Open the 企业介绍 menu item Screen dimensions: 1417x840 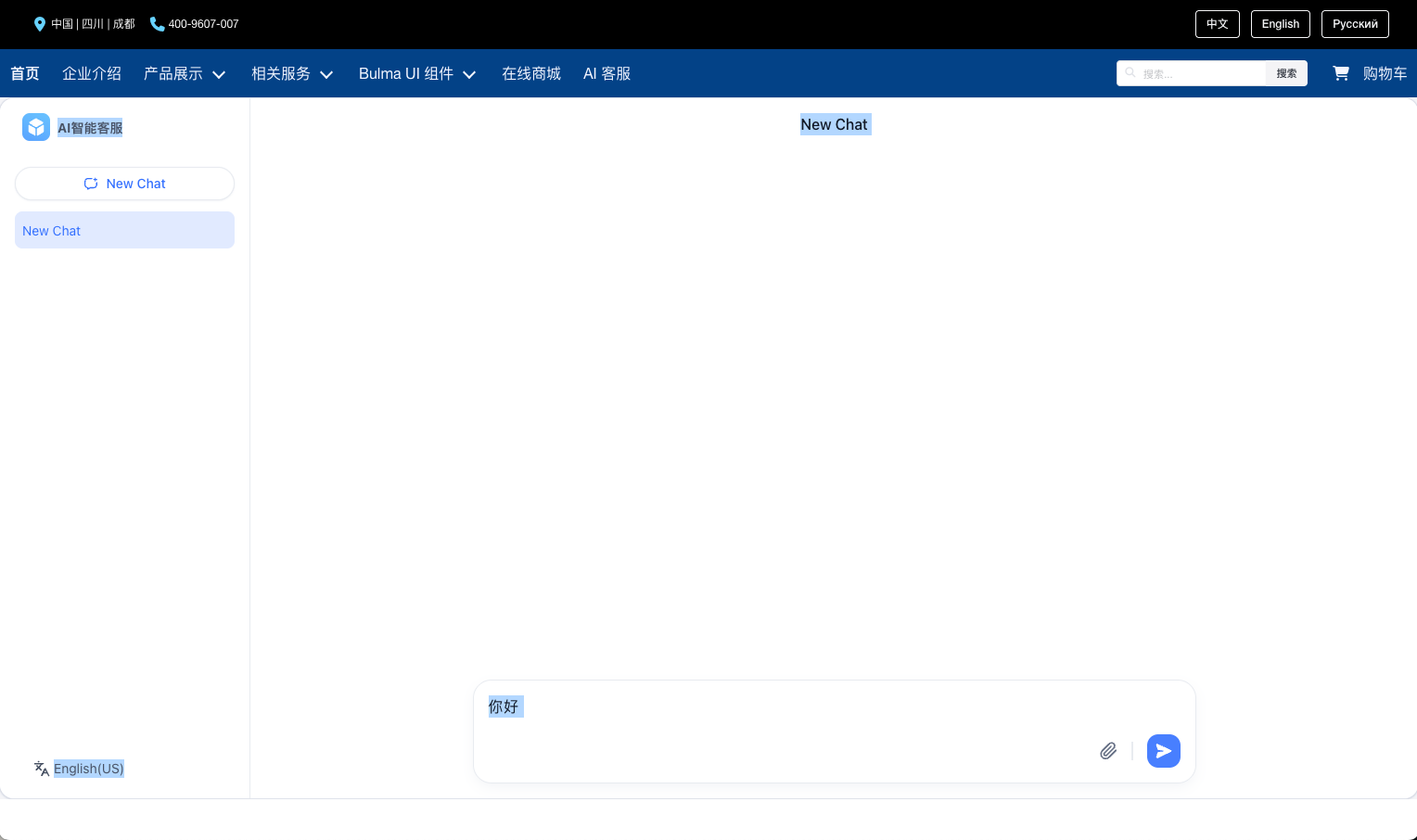(x=92, y=73)
